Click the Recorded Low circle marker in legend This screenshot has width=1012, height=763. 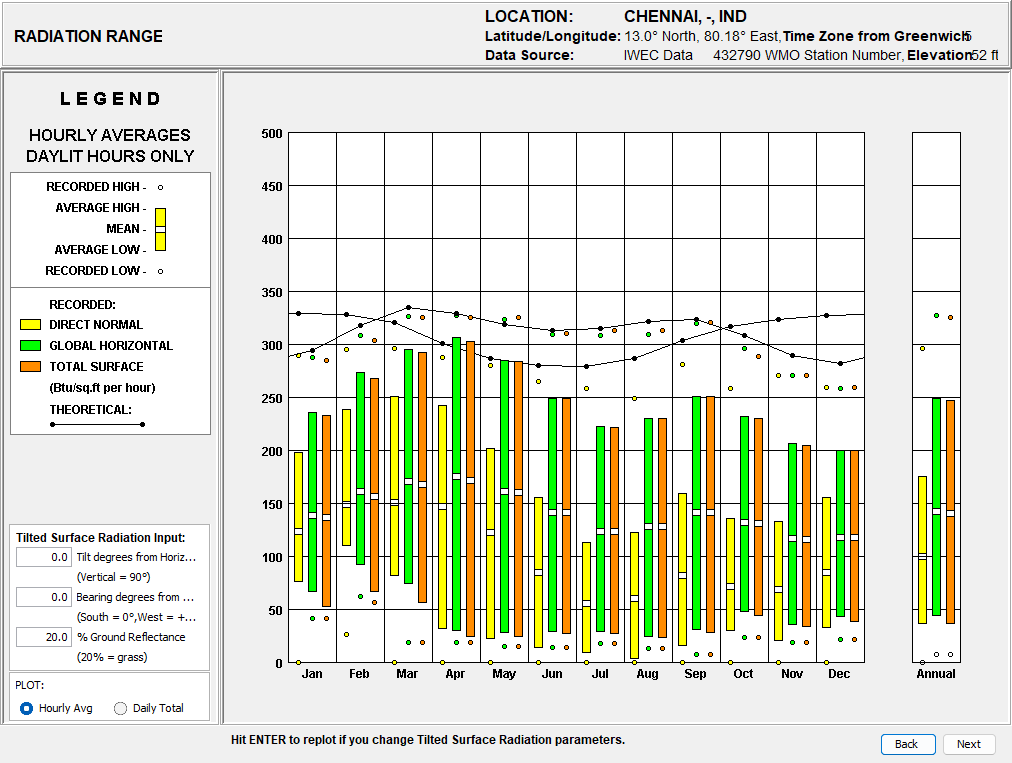(161, 271)
